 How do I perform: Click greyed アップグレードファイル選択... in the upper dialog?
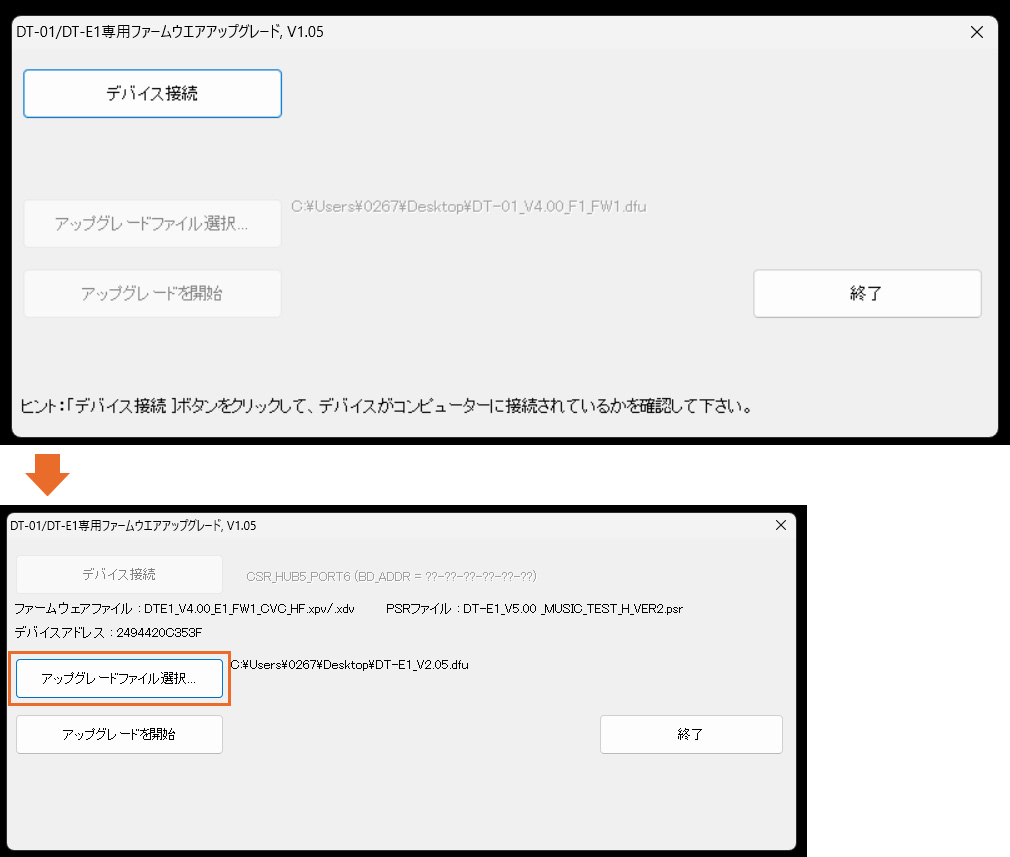pos(152,223)
